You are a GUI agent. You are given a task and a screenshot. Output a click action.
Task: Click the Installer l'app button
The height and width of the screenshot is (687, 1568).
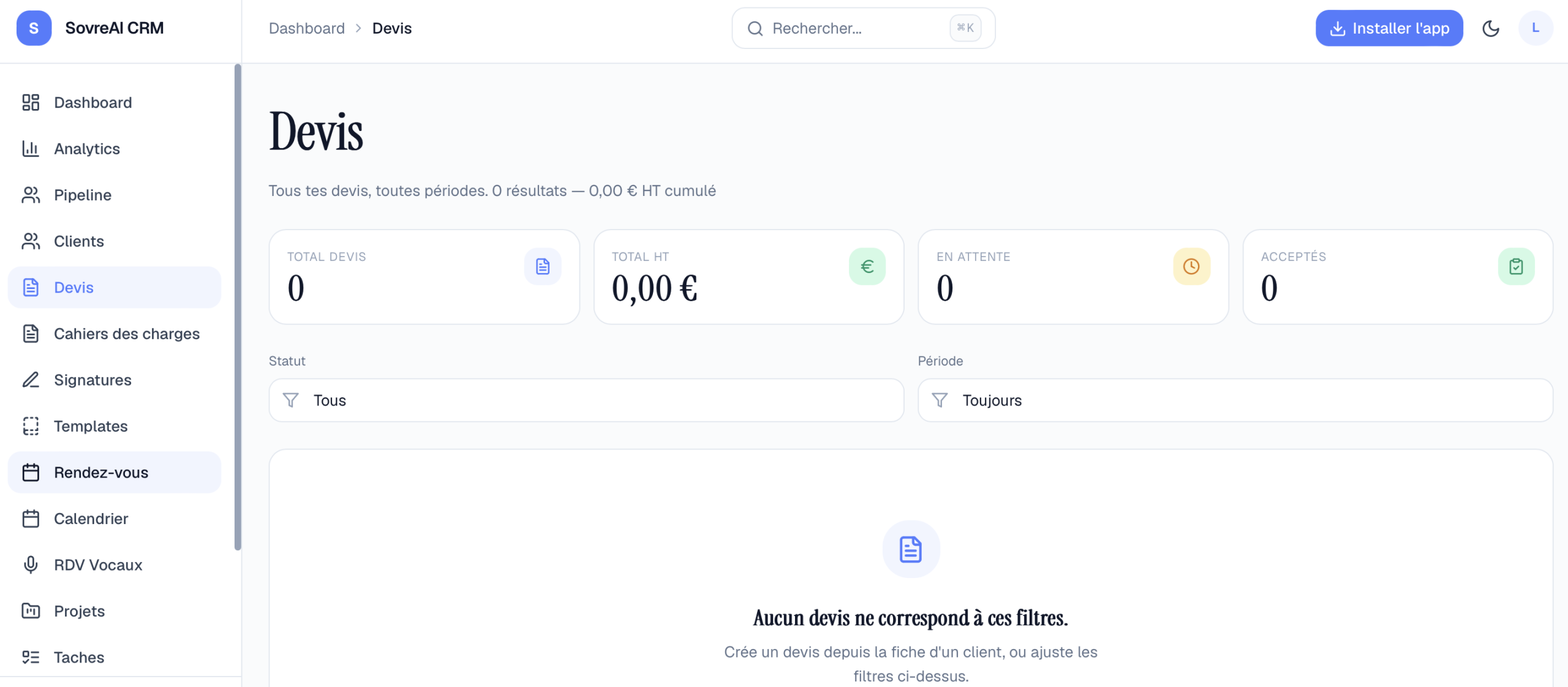point(1389,28)
